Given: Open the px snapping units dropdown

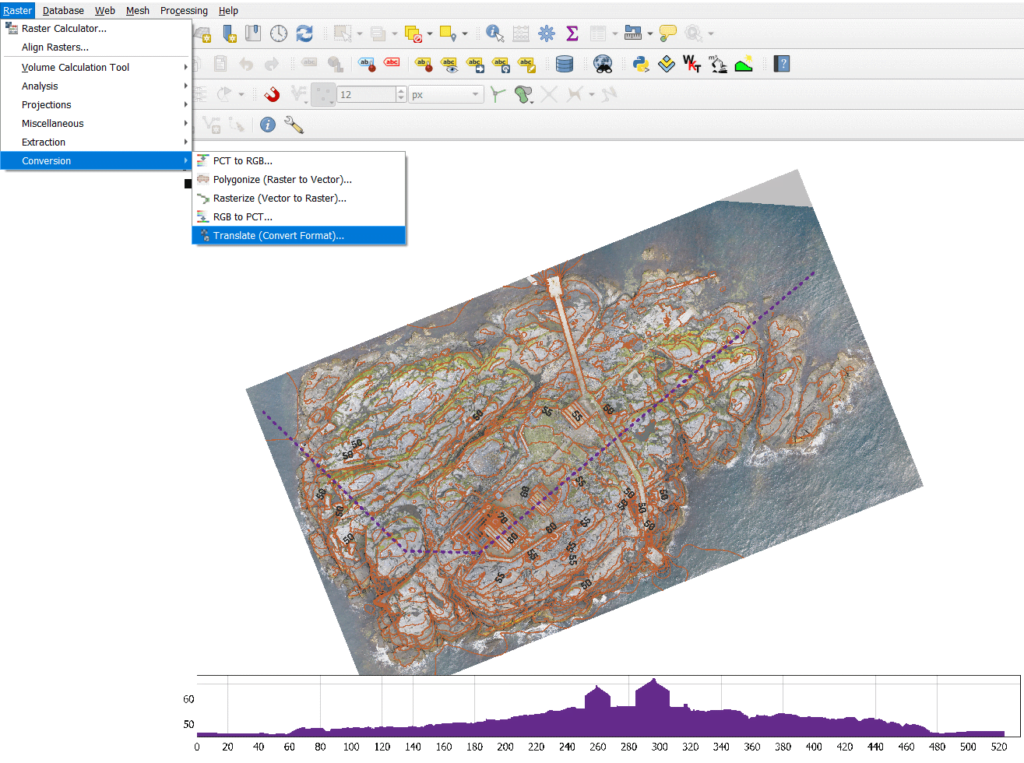Looking at the screenshot, I should pyautogui.click(x=445, y=95).
